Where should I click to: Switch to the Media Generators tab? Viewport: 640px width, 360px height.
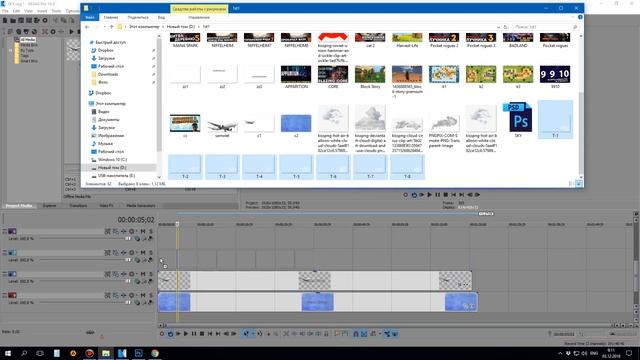141,206
